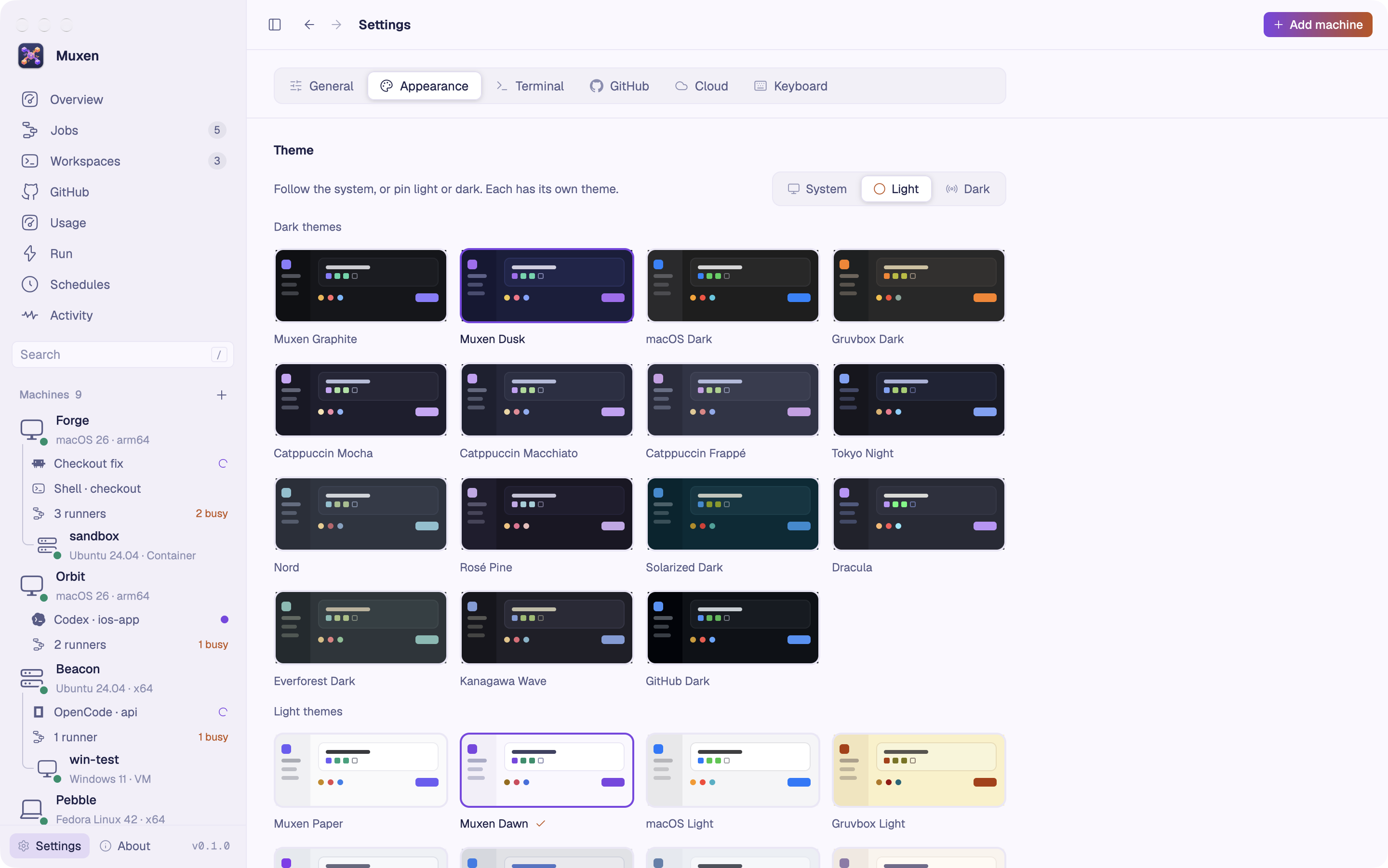
Task: Go back with the left arrow
Action: 309,25
